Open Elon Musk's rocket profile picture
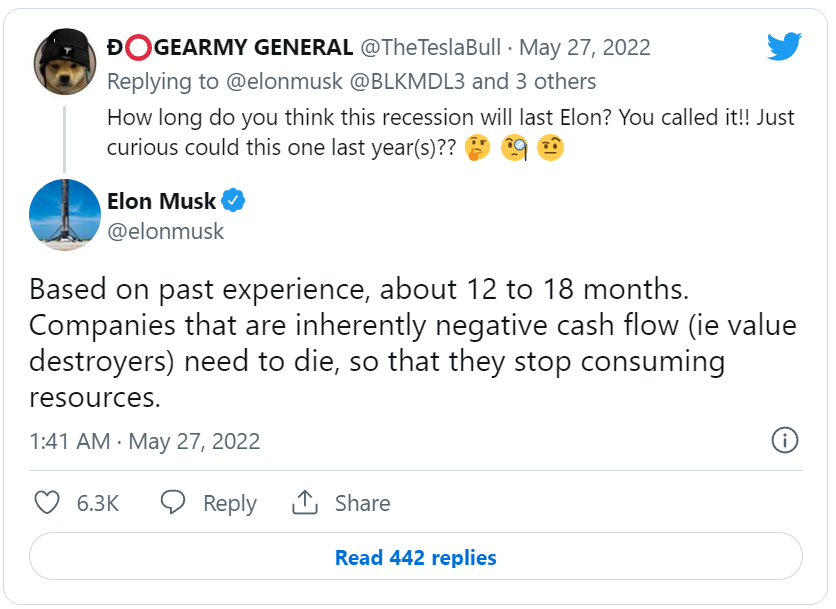836x609 pixels. point(64,215)
